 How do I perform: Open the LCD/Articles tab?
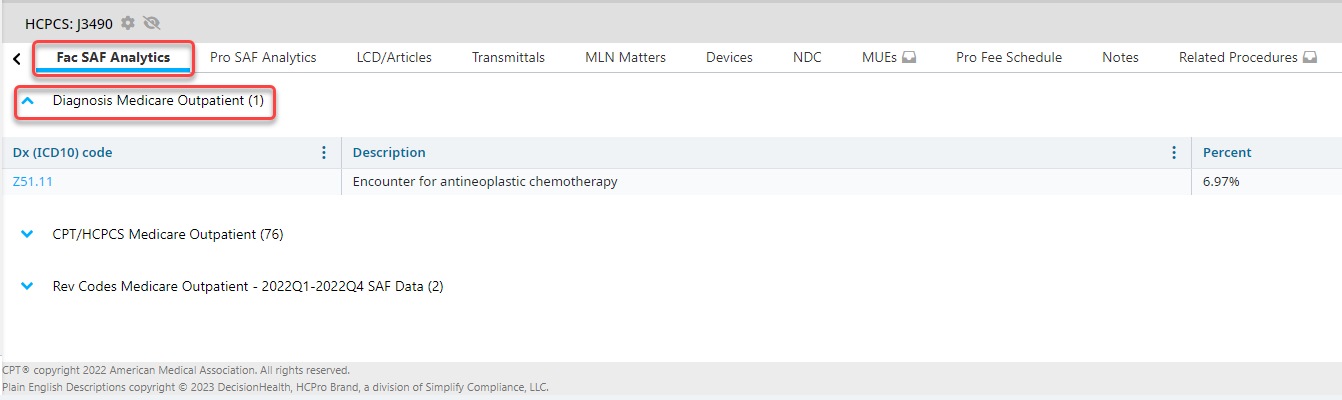click(394, 58)
